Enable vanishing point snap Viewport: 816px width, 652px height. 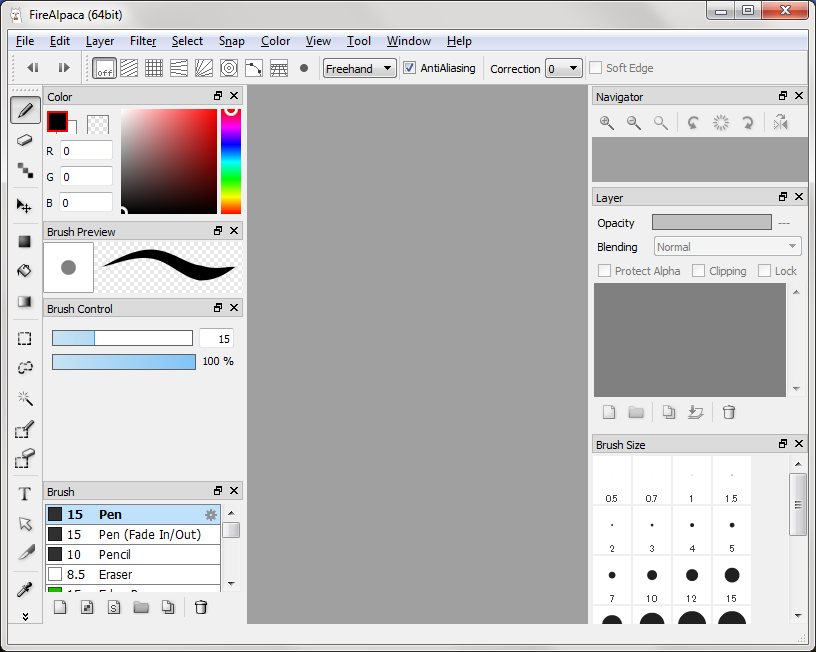coord(179,68)
